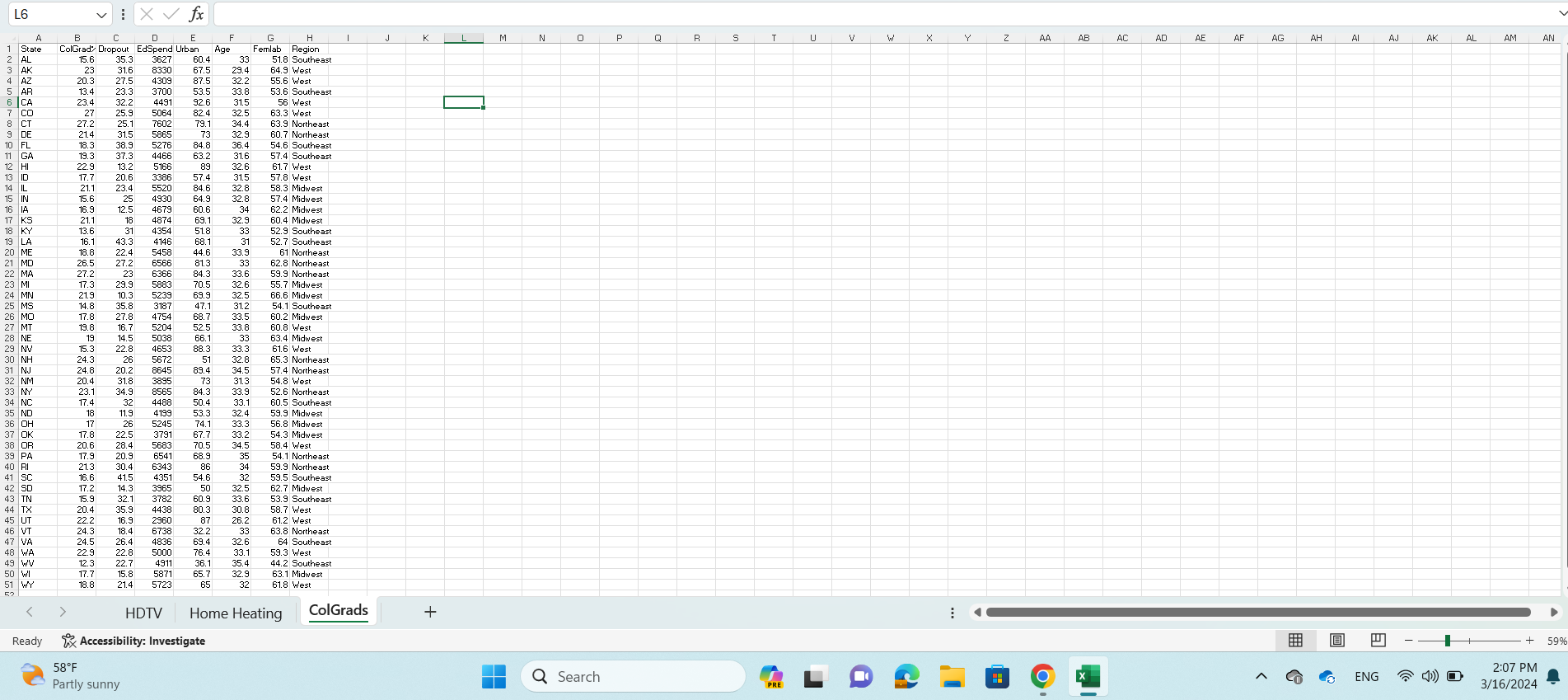
Task: Click the Cancel (X) formula bar icon
Action: coord(147,14)
